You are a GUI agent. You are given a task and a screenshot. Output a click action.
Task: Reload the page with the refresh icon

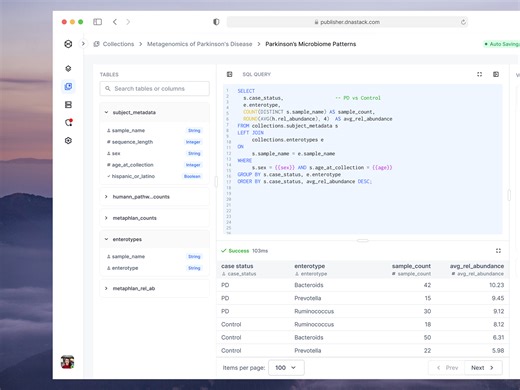pos(463,22)
